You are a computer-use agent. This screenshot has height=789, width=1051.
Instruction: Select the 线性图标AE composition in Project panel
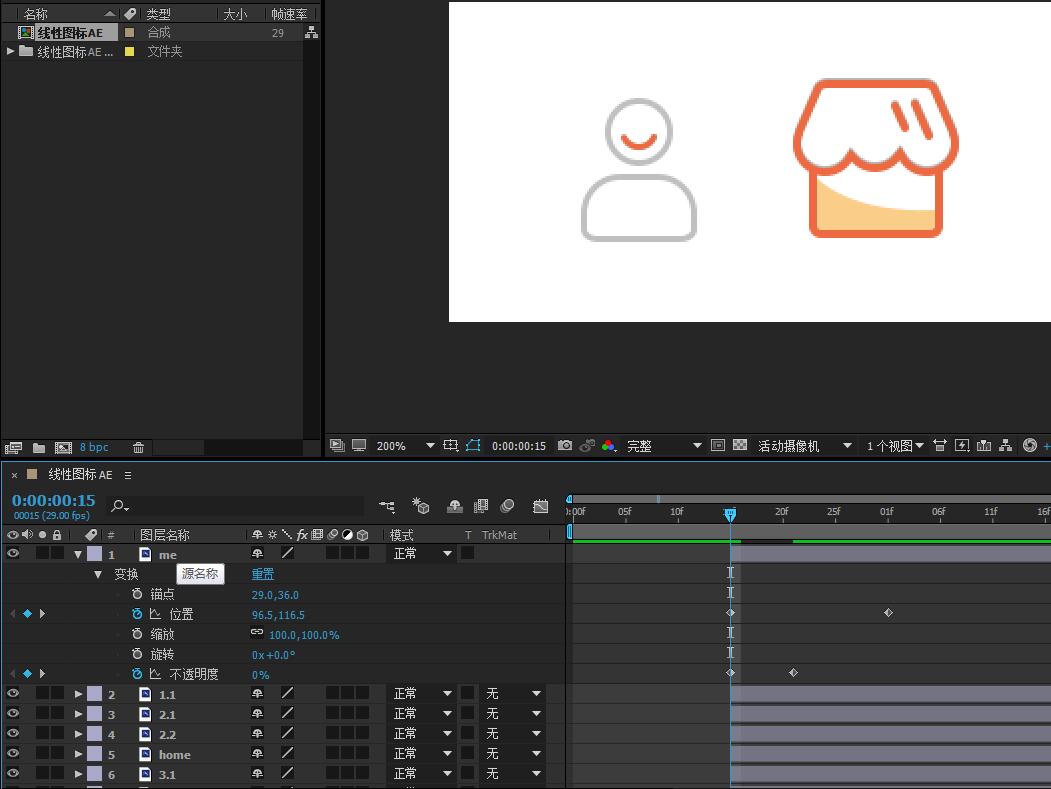[x=70, y=33]
